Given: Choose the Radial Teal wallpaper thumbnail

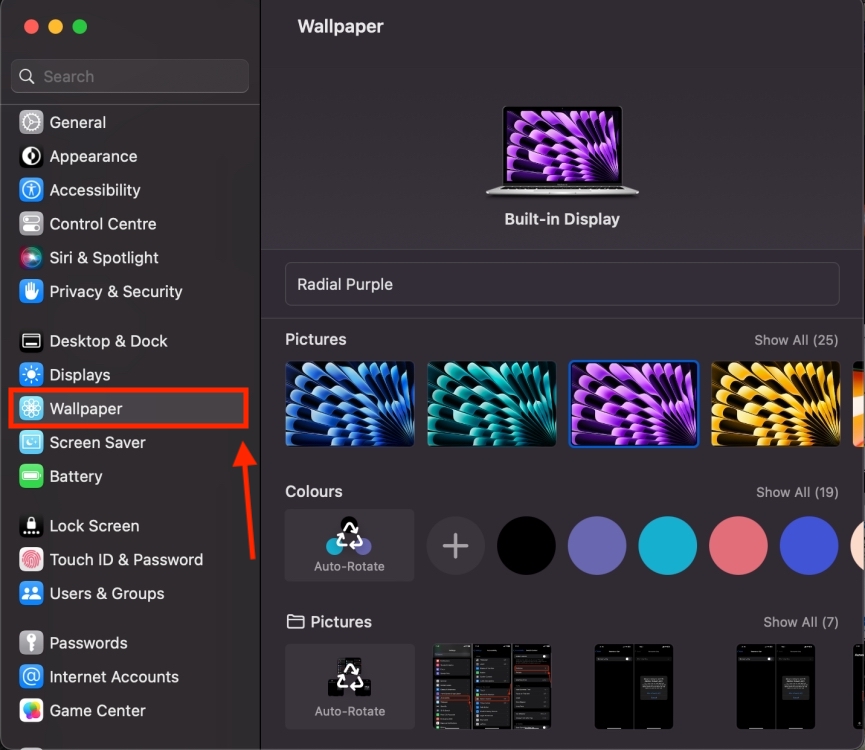Looking at the screenshot, I should (492, 404).
